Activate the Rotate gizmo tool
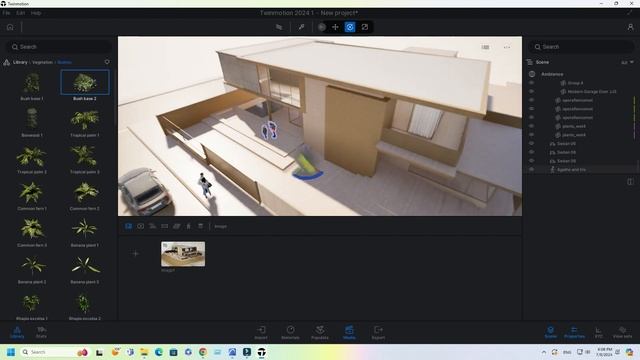Image resolution: width=640 pixels, height=360 pixels. (350, 27)
